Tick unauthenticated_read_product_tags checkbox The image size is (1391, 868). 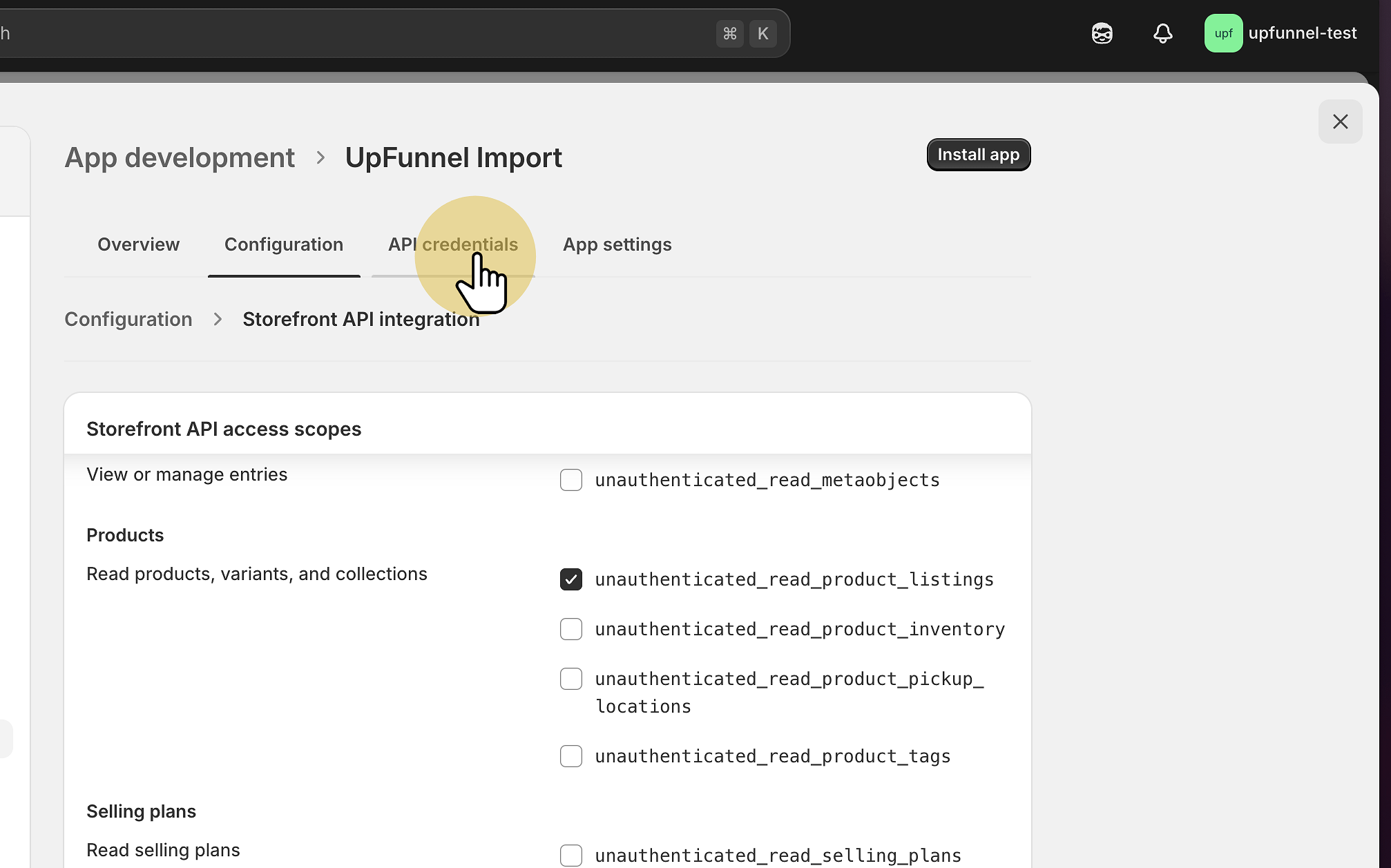coord(570,756)
